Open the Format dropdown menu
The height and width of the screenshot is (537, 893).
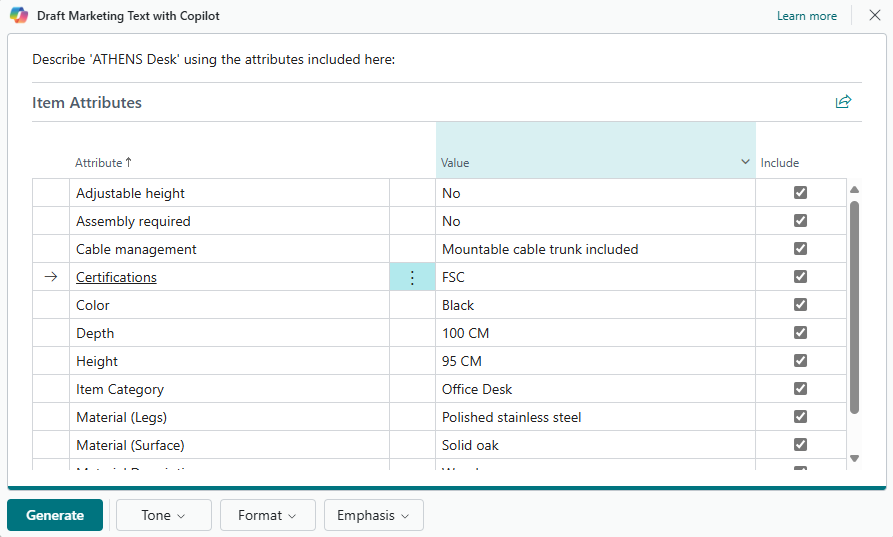(x=267, y=515)
